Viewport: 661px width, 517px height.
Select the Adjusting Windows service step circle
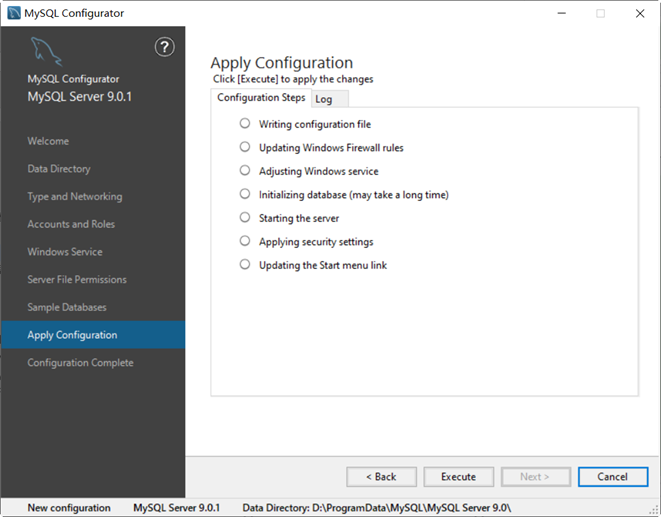(245, 171)
